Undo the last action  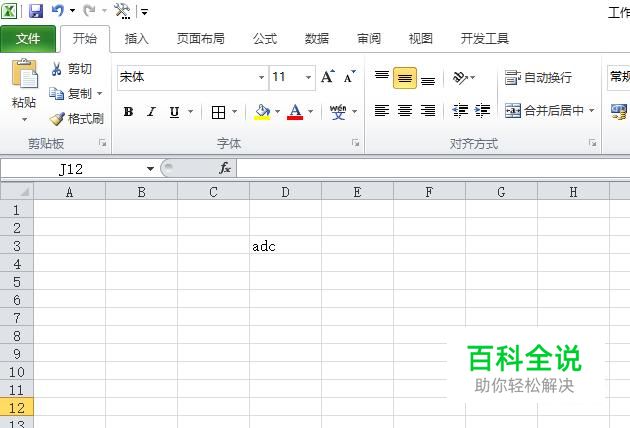point(57,10)
